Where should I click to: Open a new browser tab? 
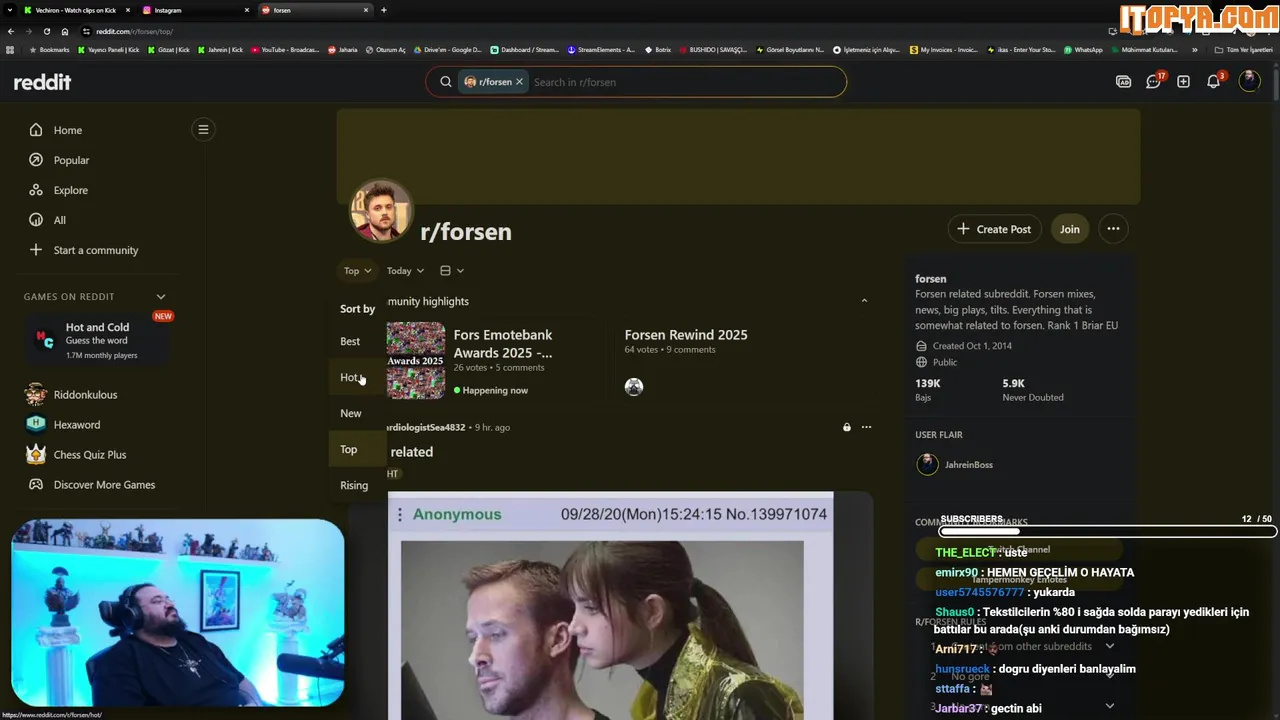tap(384, 10)
